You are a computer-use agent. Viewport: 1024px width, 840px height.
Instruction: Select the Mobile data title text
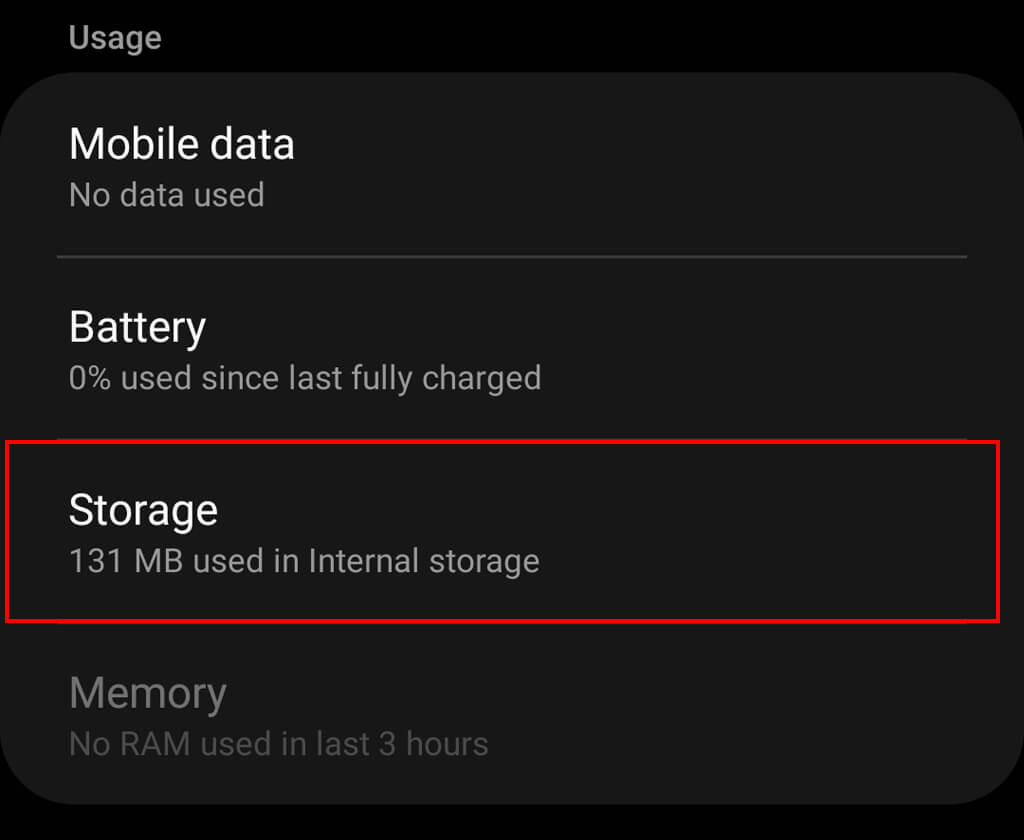click(x=181, y=144)
